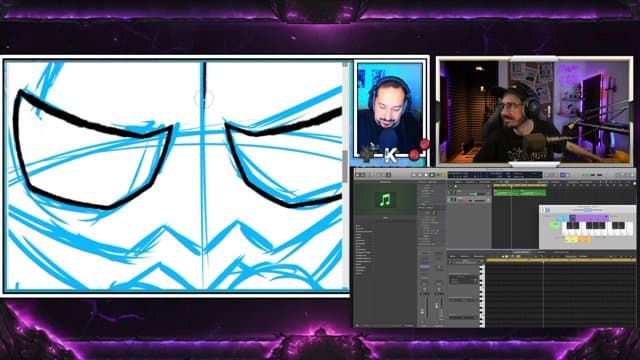Screen dimensions: 640x360
Task: Click the large webcam feed at top right
Action: click(x=535, y=112)
